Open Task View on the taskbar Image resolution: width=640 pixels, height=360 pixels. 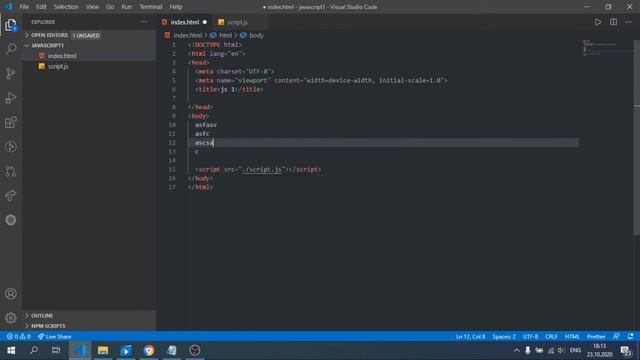coord(56,350)
